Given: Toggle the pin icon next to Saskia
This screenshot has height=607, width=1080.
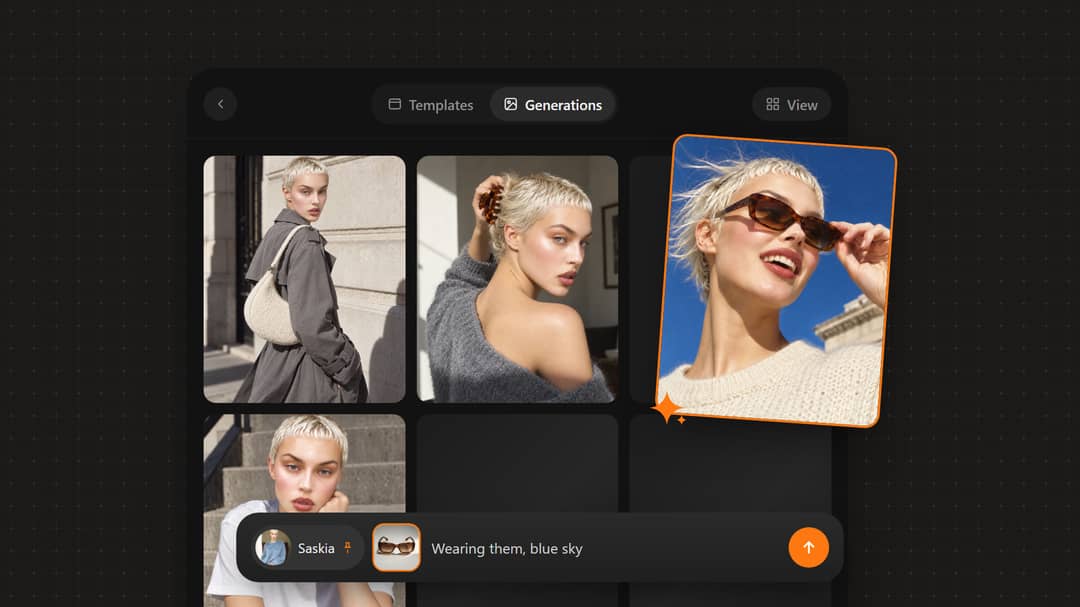Looking at the screenshot, I should (x=348, y=548).
